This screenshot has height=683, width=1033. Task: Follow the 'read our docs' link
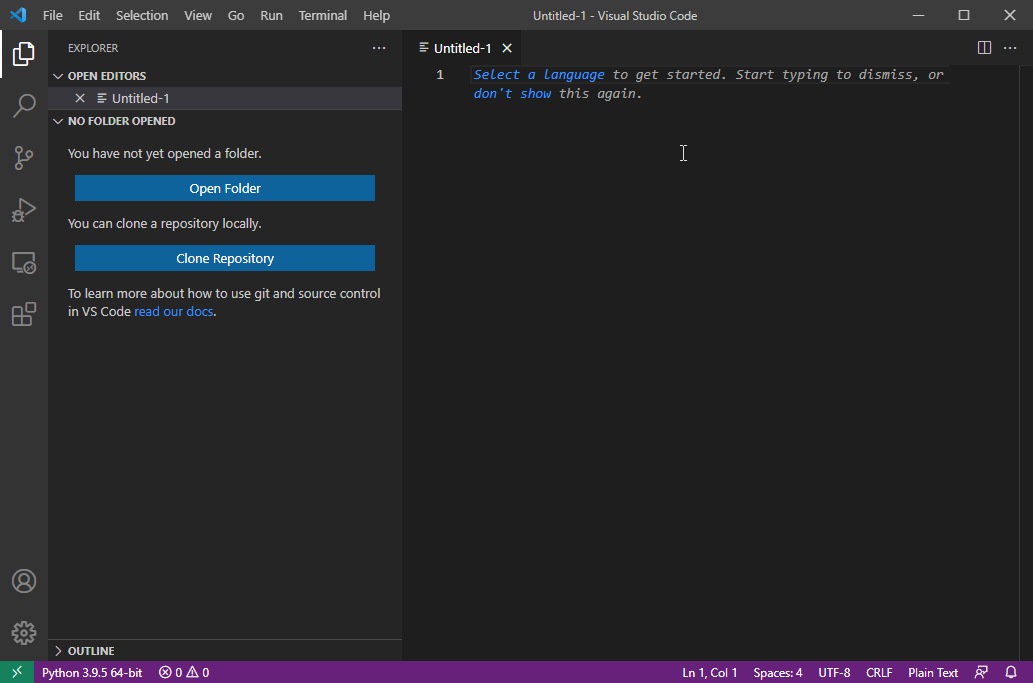coord(174,311)
